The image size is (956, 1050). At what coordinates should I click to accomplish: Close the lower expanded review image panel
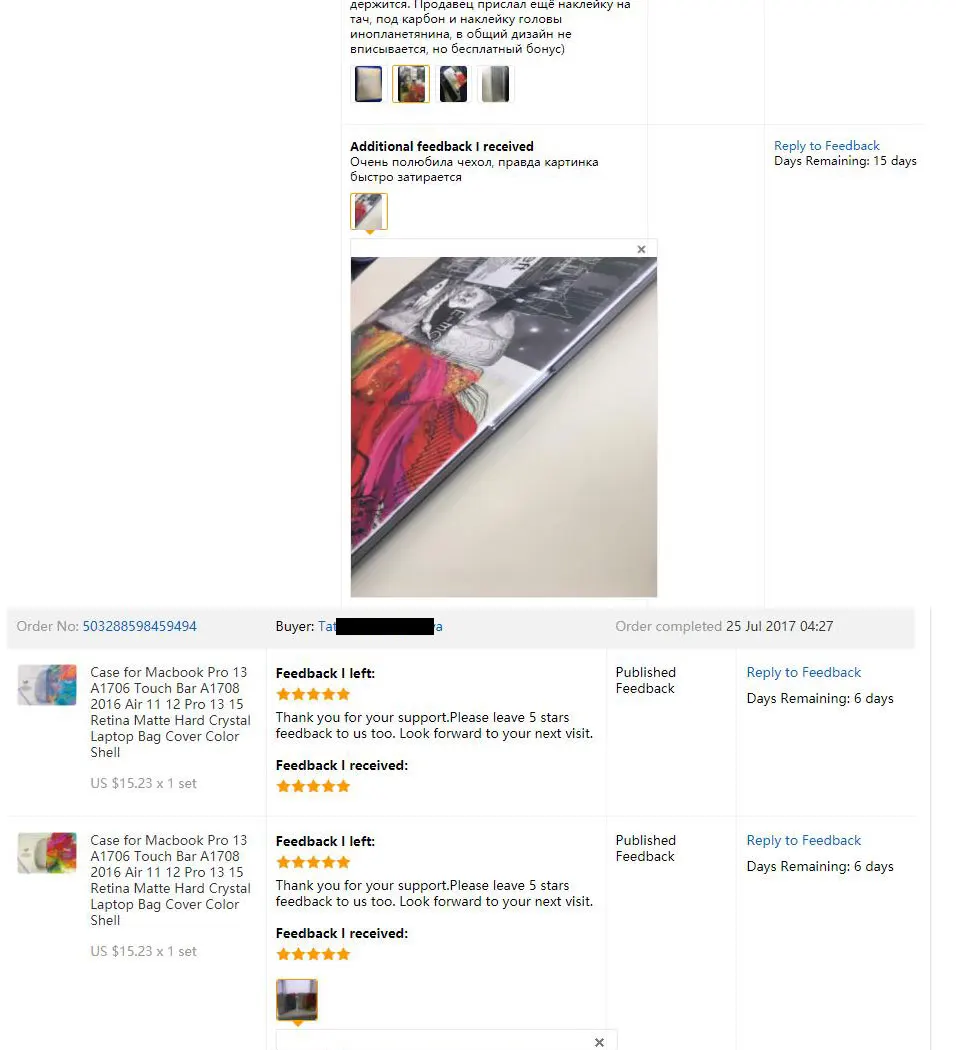(x=599, y=1042)
